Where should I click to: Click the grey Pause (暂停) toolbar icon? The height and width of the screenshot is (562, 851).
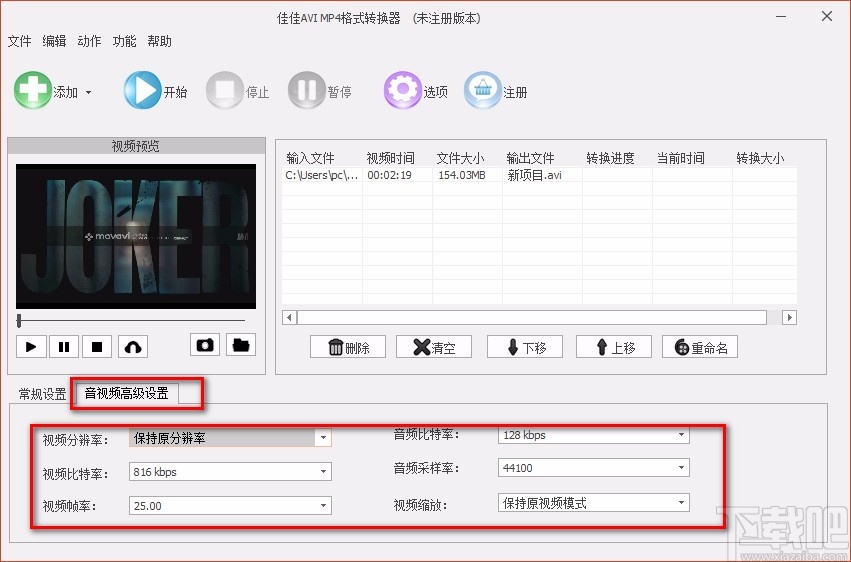click(x=307, y=90)
